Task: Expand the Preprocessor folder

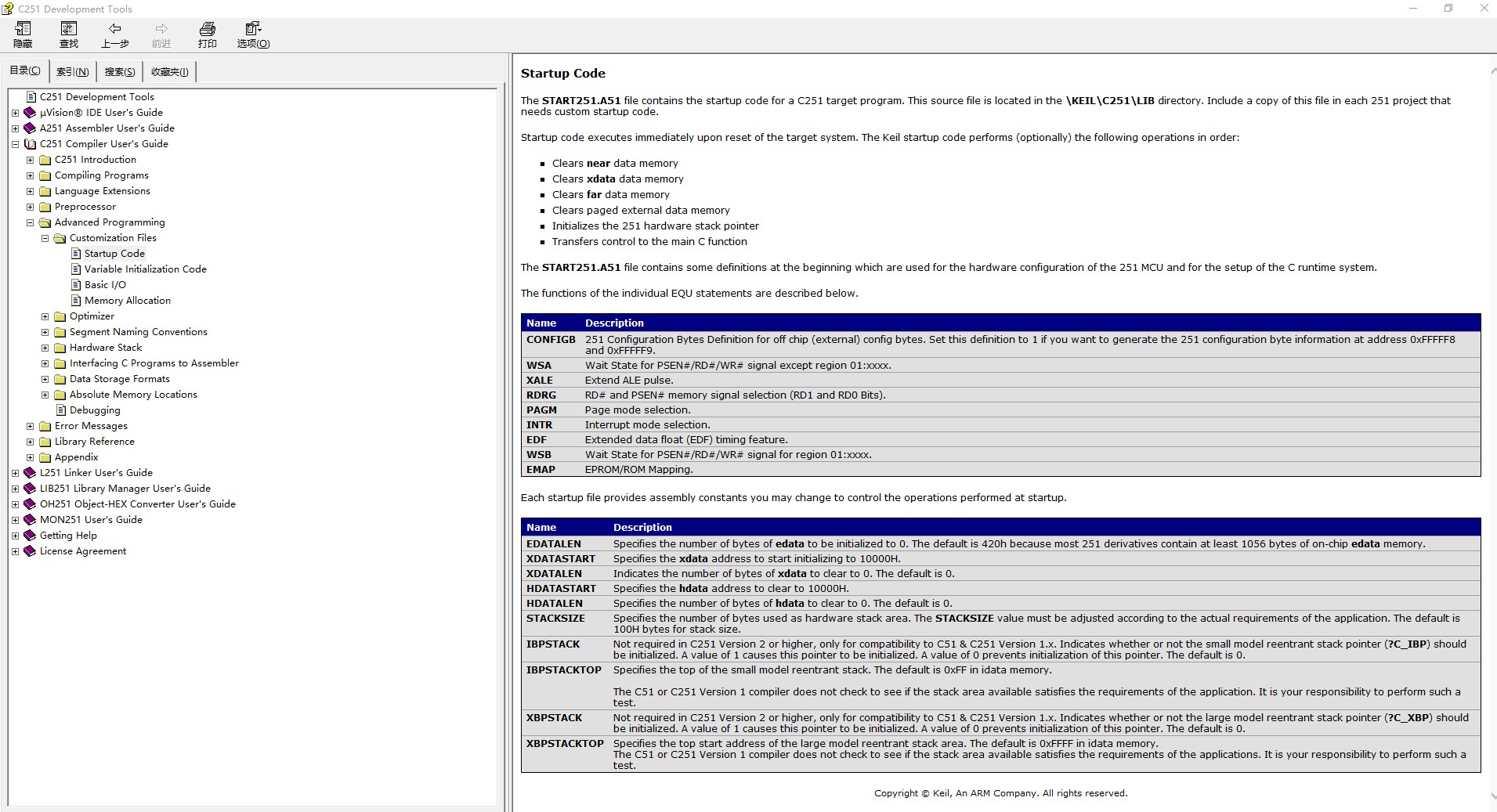Action: click(x=30, y=207)
